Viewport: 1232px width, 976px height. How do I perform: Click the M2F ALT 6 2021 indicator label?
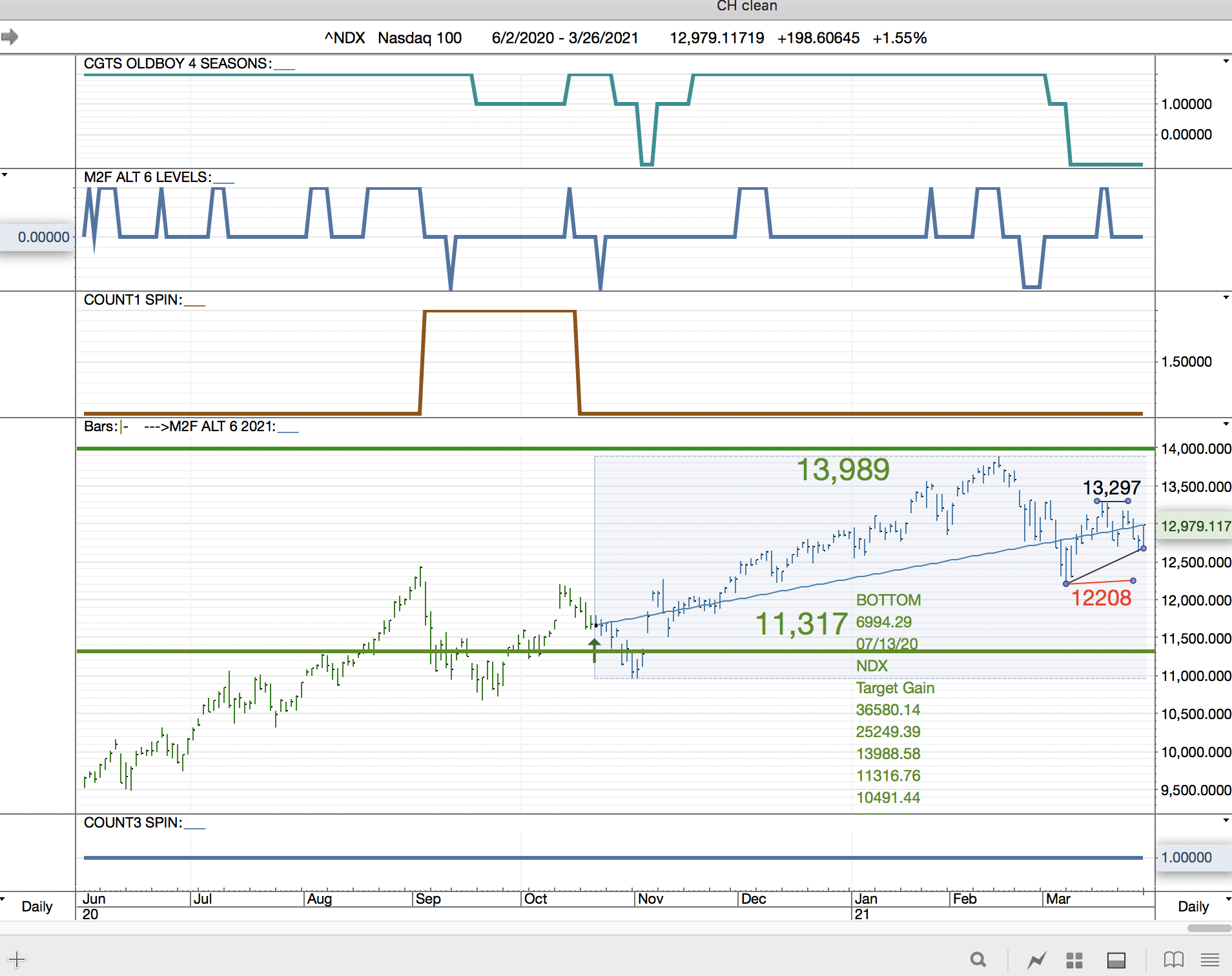pyautogui.click(x=221, y=427)
